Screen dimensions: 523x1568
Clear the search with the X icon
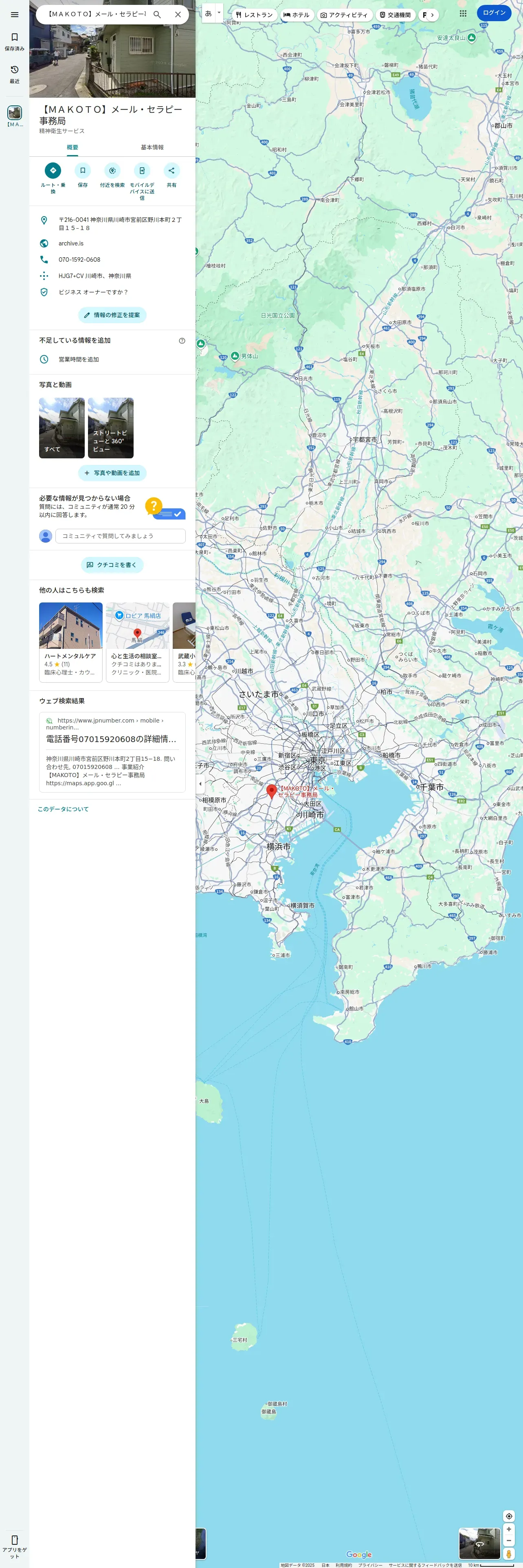[178, 14]
